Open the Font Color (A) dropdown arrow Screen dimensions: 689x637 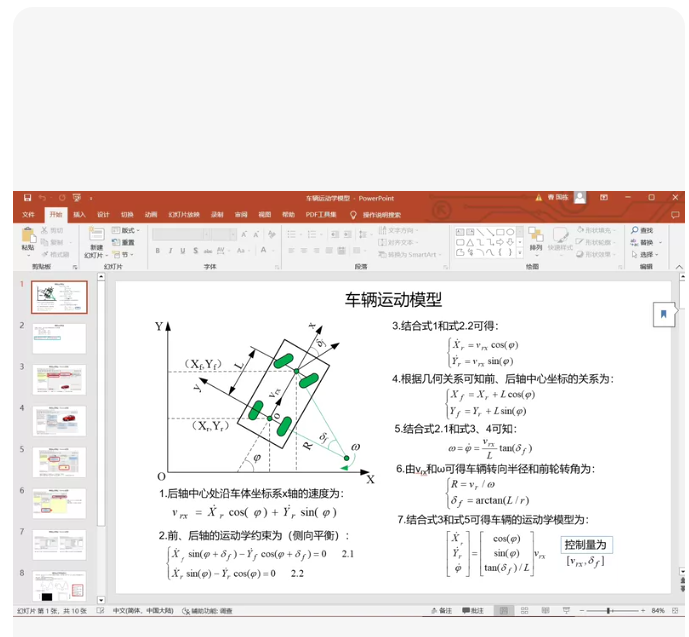[x=273, y=250]
